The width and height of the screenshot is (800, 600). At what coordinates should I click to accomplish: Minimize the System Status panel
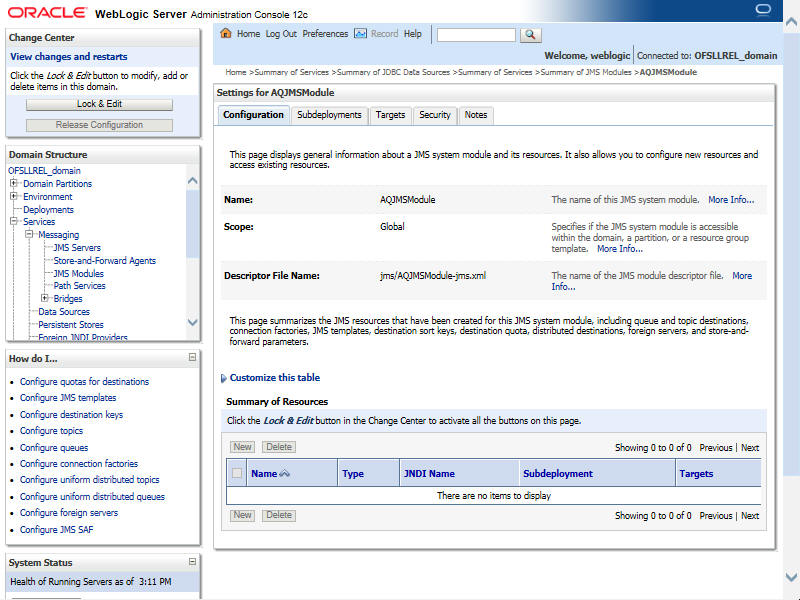[x=192, y=561]
